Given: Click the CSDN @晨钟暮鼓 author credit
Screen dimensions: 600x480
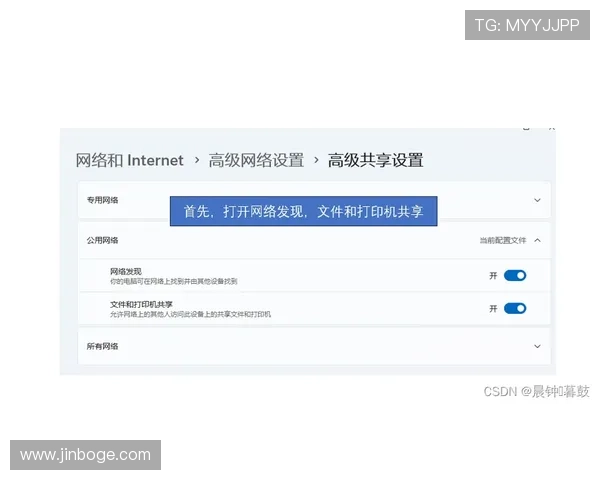Looking at the screenshot, I should tap(536, 392).
